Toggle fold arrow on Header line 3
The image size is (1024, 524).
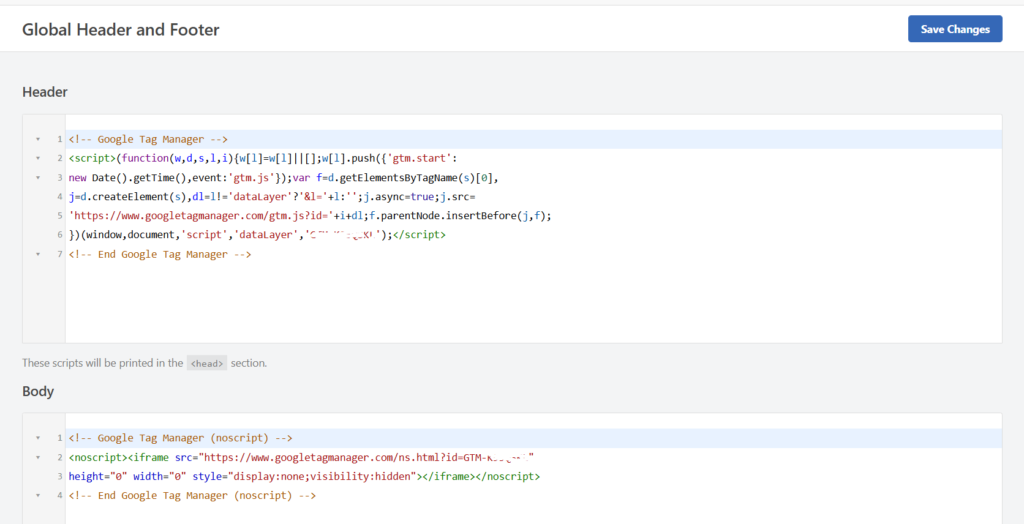coord(37,177)
